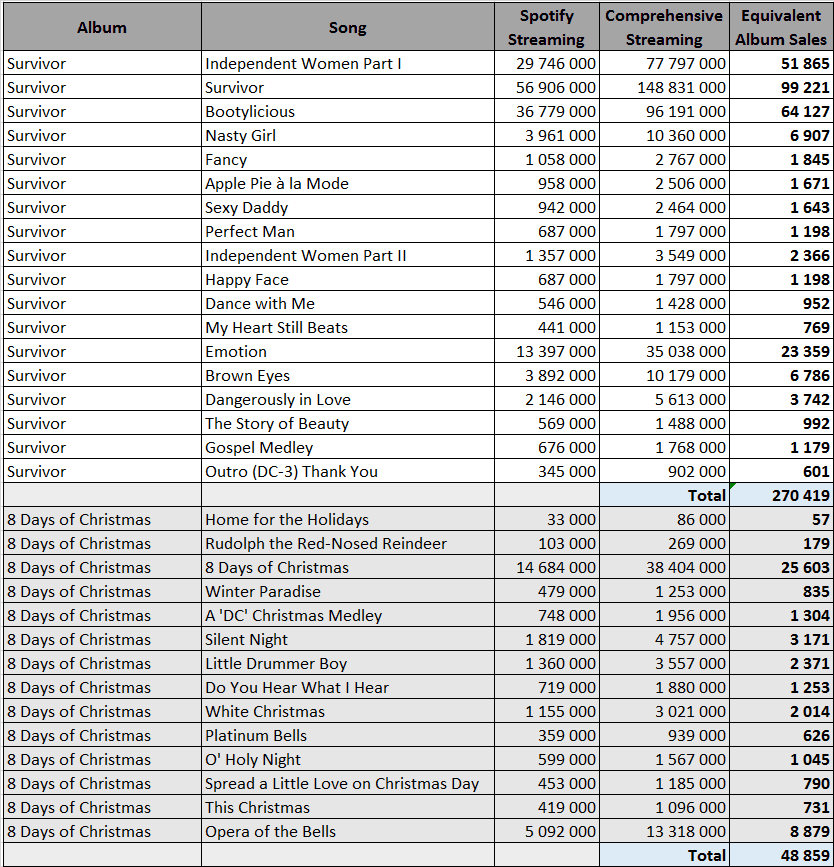Select the Perfect Man cell
Image resolution: width=834 pixels, height=867 pixels.
348,231
